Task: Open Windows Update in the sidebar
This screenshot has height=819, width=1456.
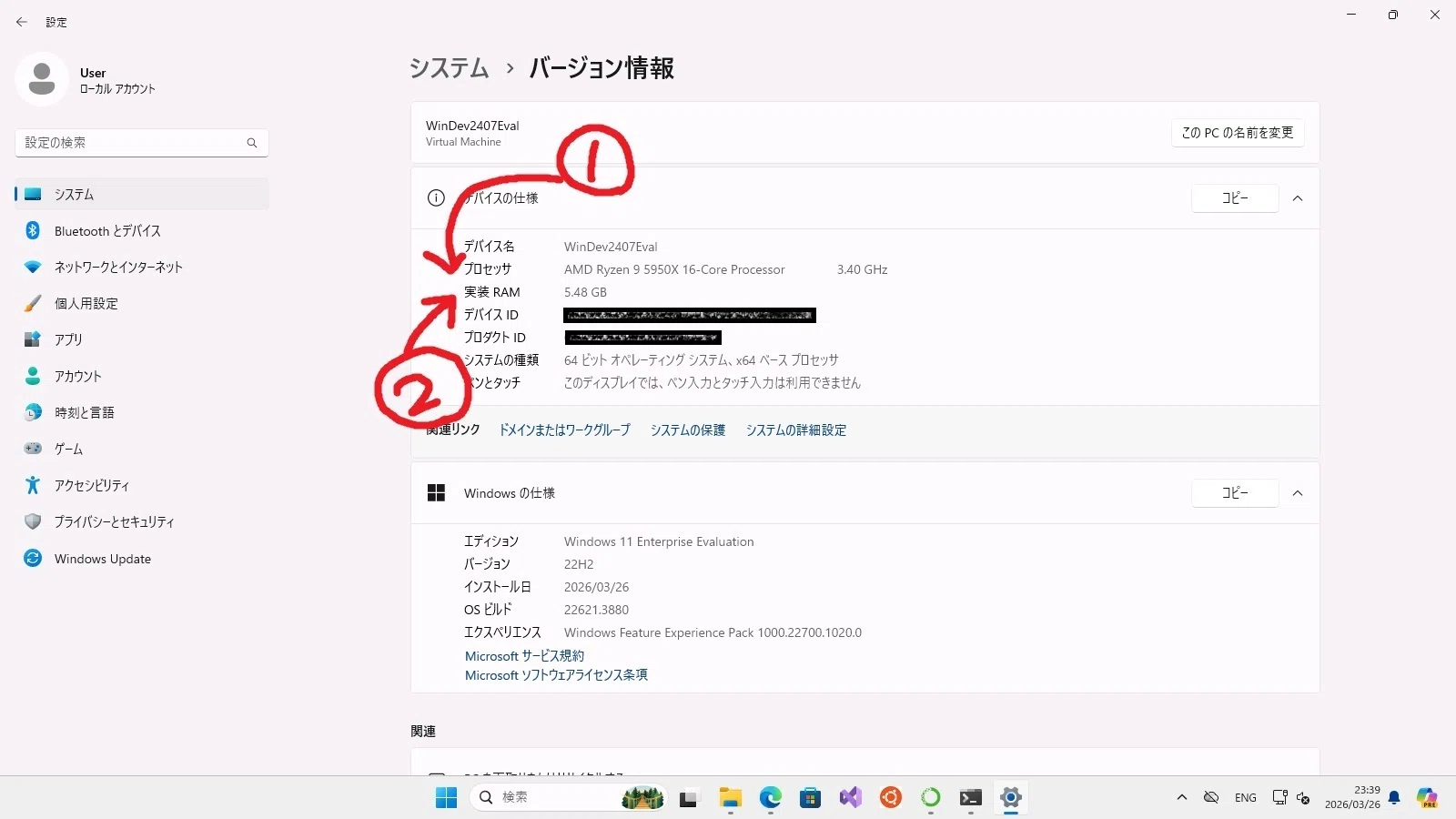Action: click(142, 558)
